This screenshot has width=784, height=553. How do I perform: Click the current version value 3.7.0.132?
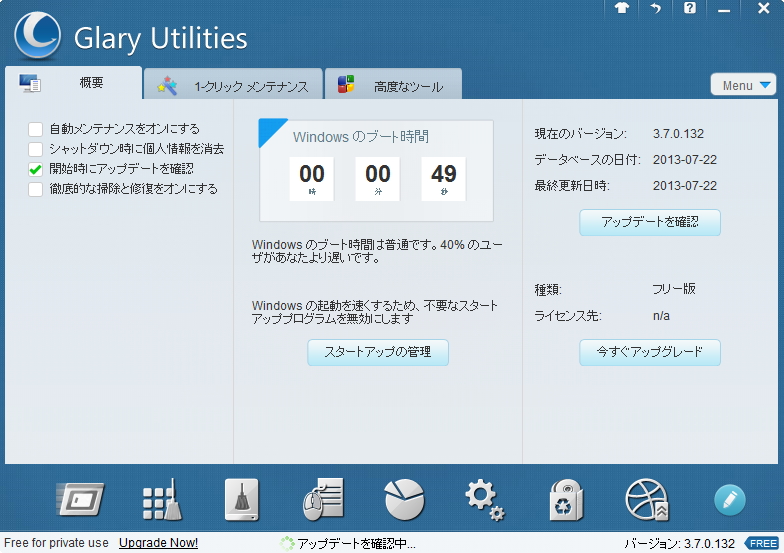(678, 134)
